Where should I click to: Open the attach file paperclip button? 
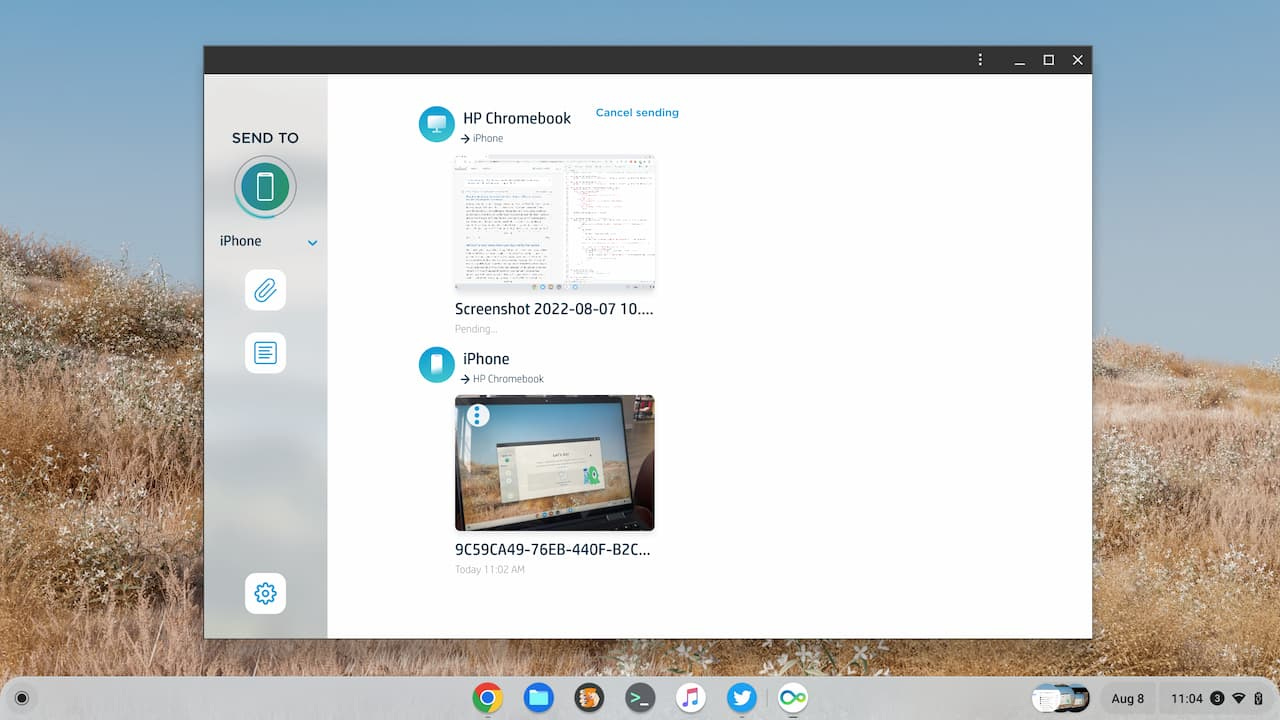click(x=265, y=290)
